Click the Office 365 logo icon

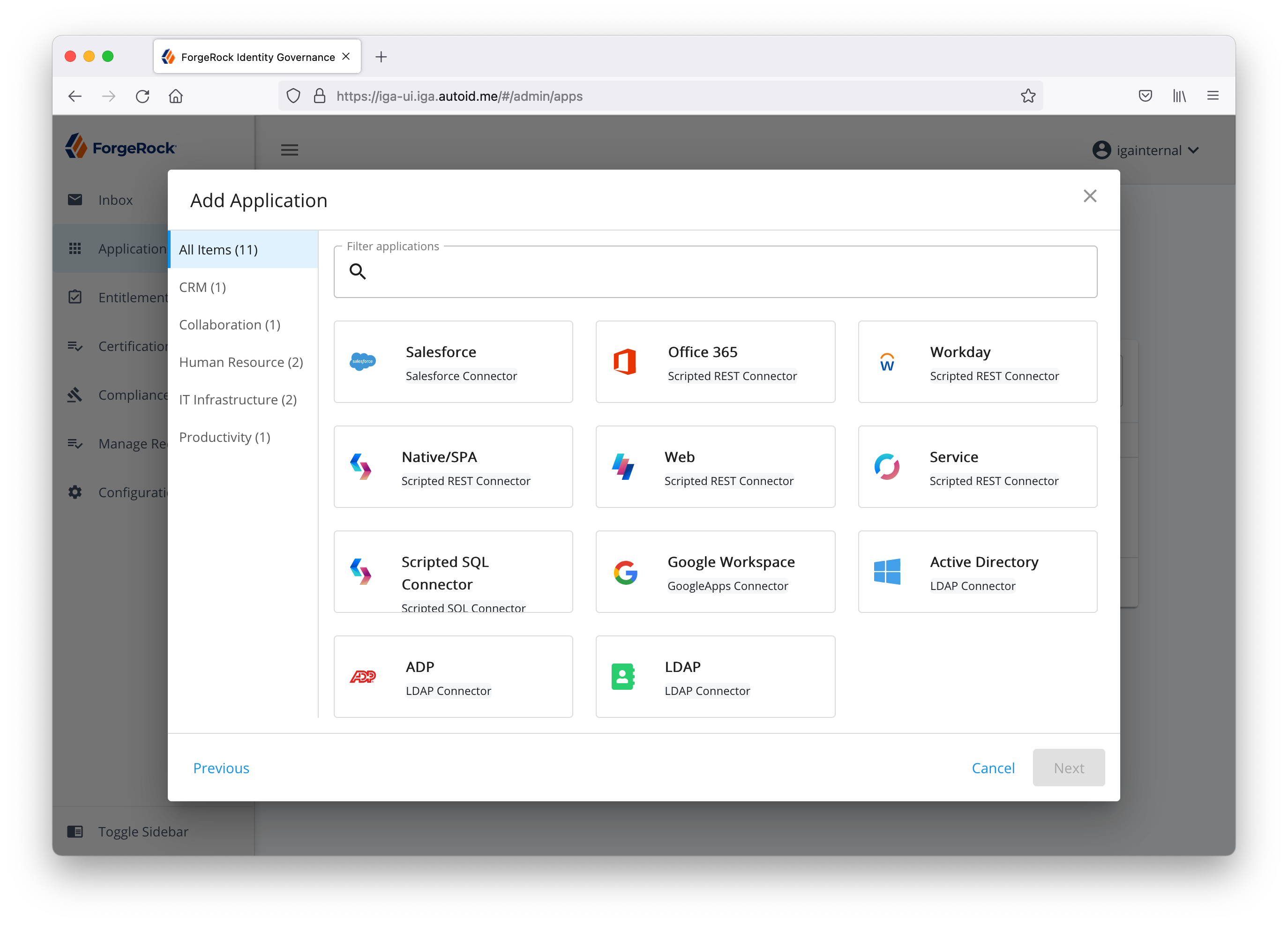click(625, 362)
